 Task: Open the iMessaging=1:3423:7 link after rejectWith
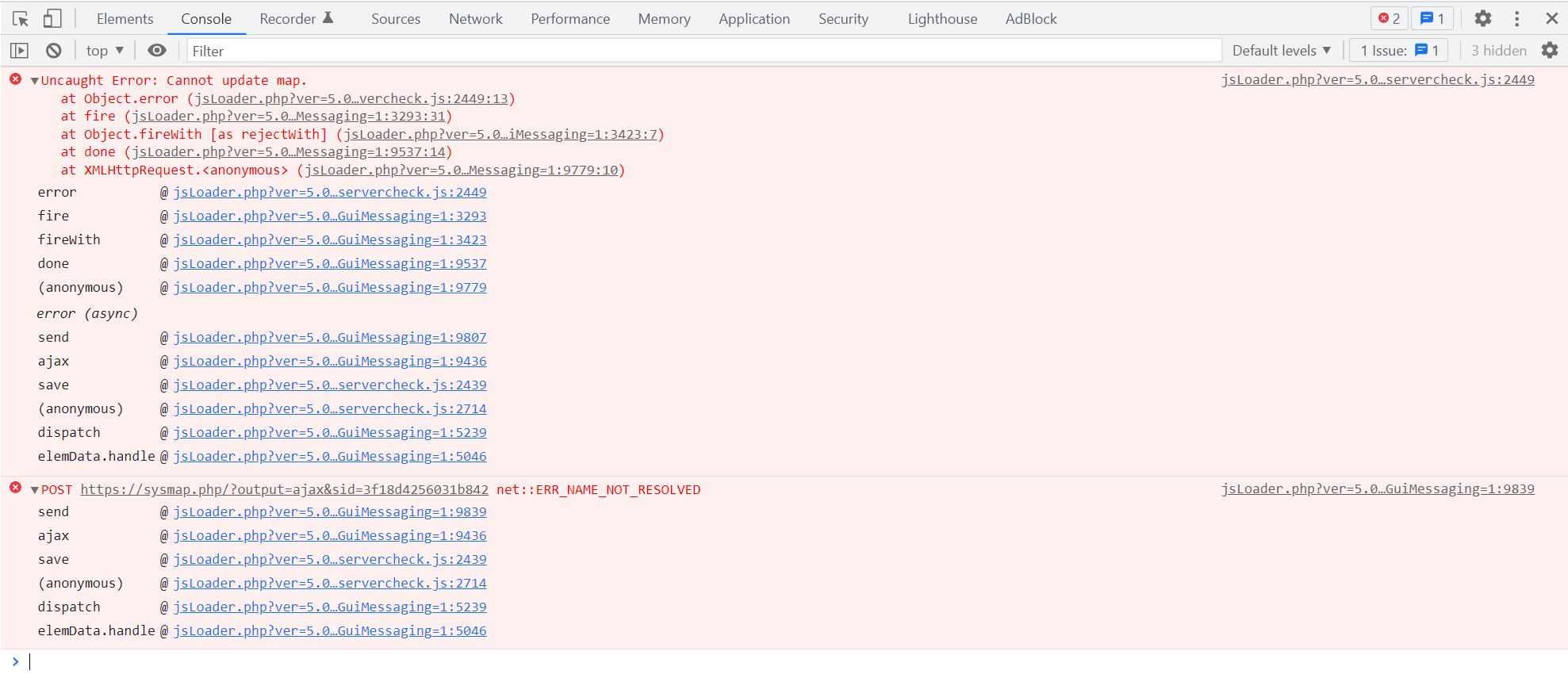tap(500, 134)
